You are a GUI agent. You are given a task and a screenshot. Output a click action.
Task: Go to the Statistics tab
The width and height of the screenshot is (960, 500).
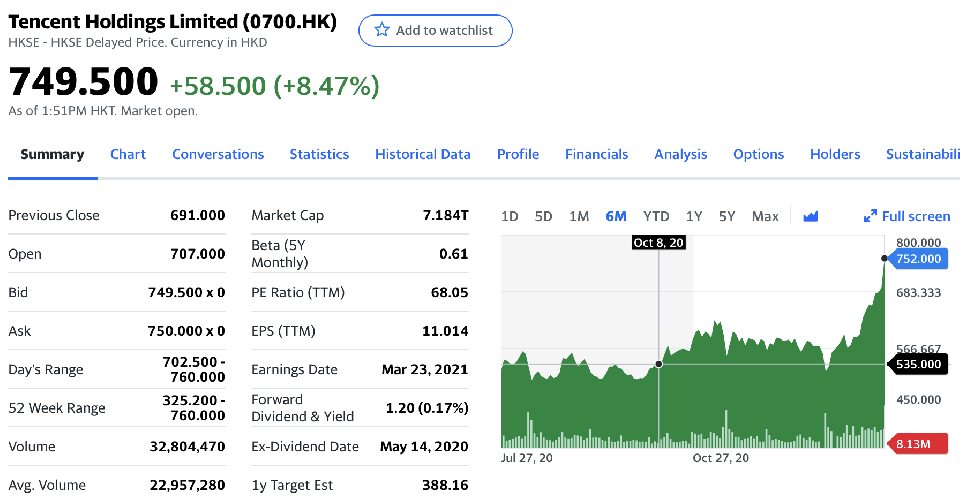click(x=319, y=154)
